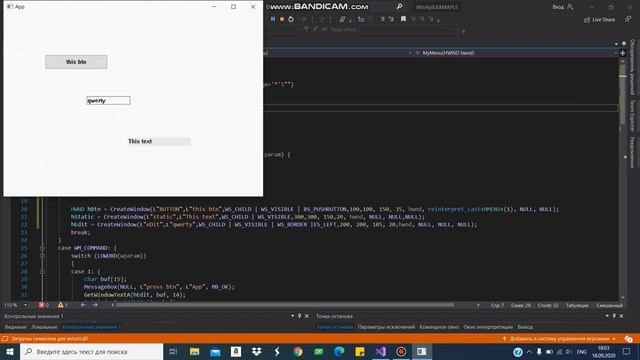This screenshot has height=360, width=640.
Task: Open the Точки останова panel options dropdown
Action: 607,316
